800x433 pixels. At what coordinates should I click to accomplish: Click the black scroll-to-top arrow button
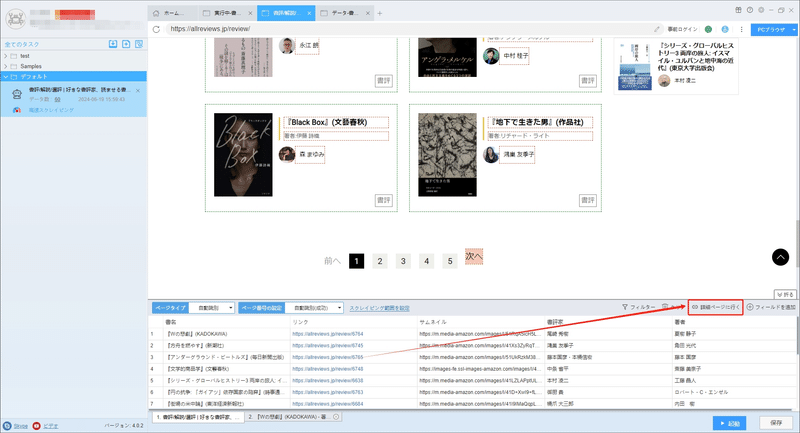(780, 257)
